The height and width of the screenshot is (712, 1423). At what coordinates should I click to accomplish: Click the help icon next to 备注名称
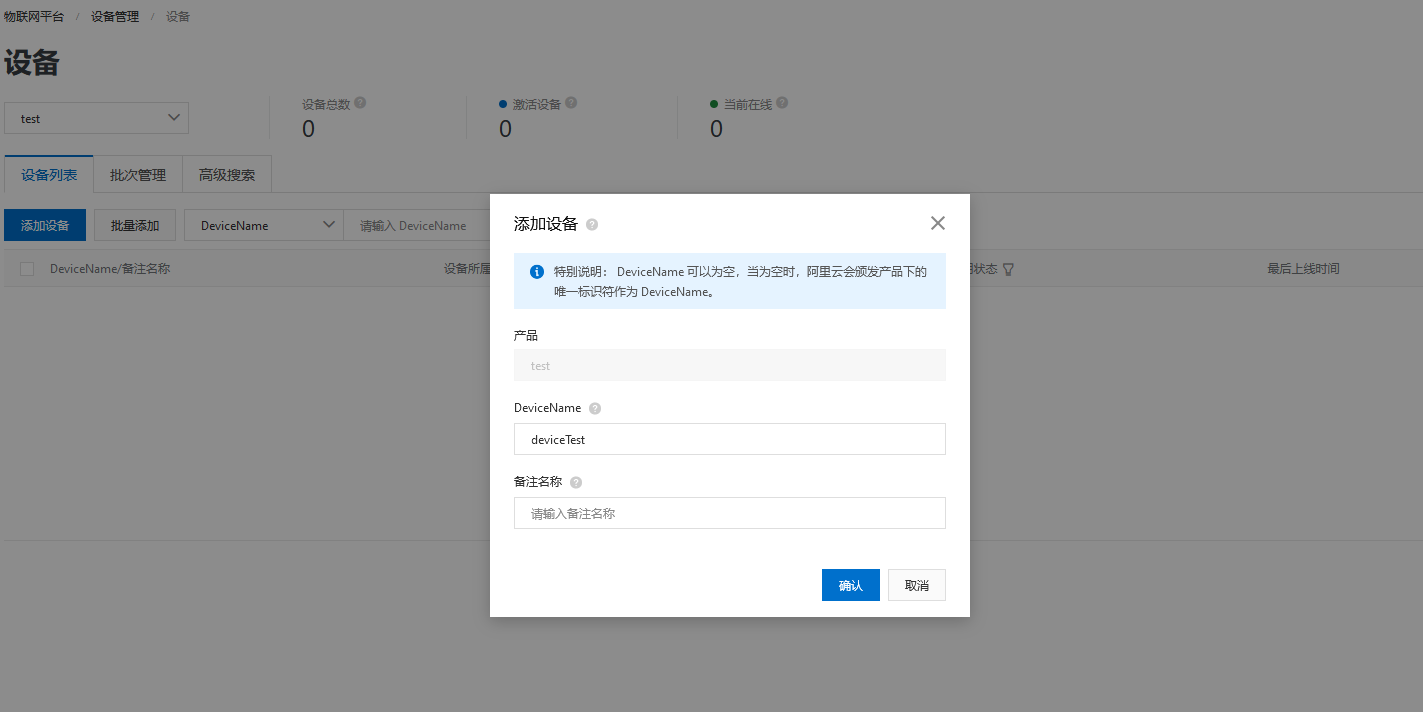coord(575,481)
